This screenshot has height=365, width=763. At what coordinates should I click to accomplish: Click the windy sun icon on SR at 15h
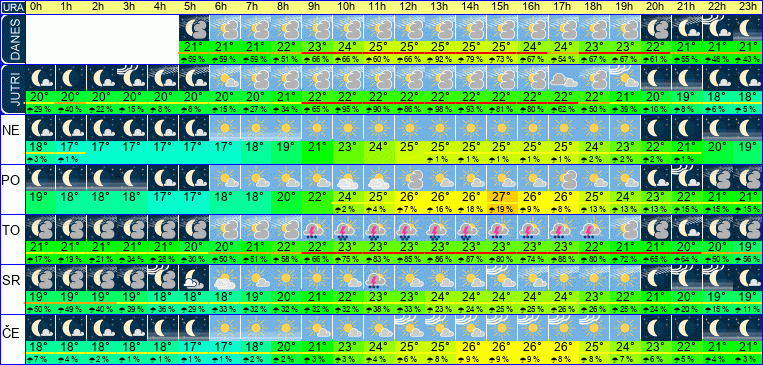502,278
